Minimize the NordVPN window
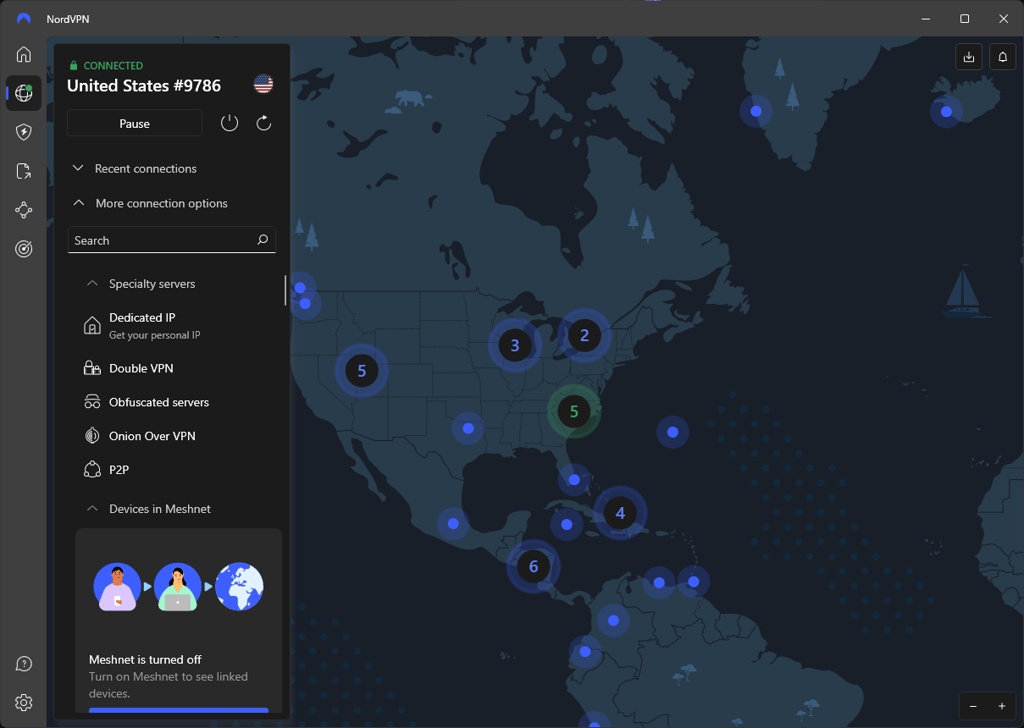1024x728 pixels. [925, 19]
